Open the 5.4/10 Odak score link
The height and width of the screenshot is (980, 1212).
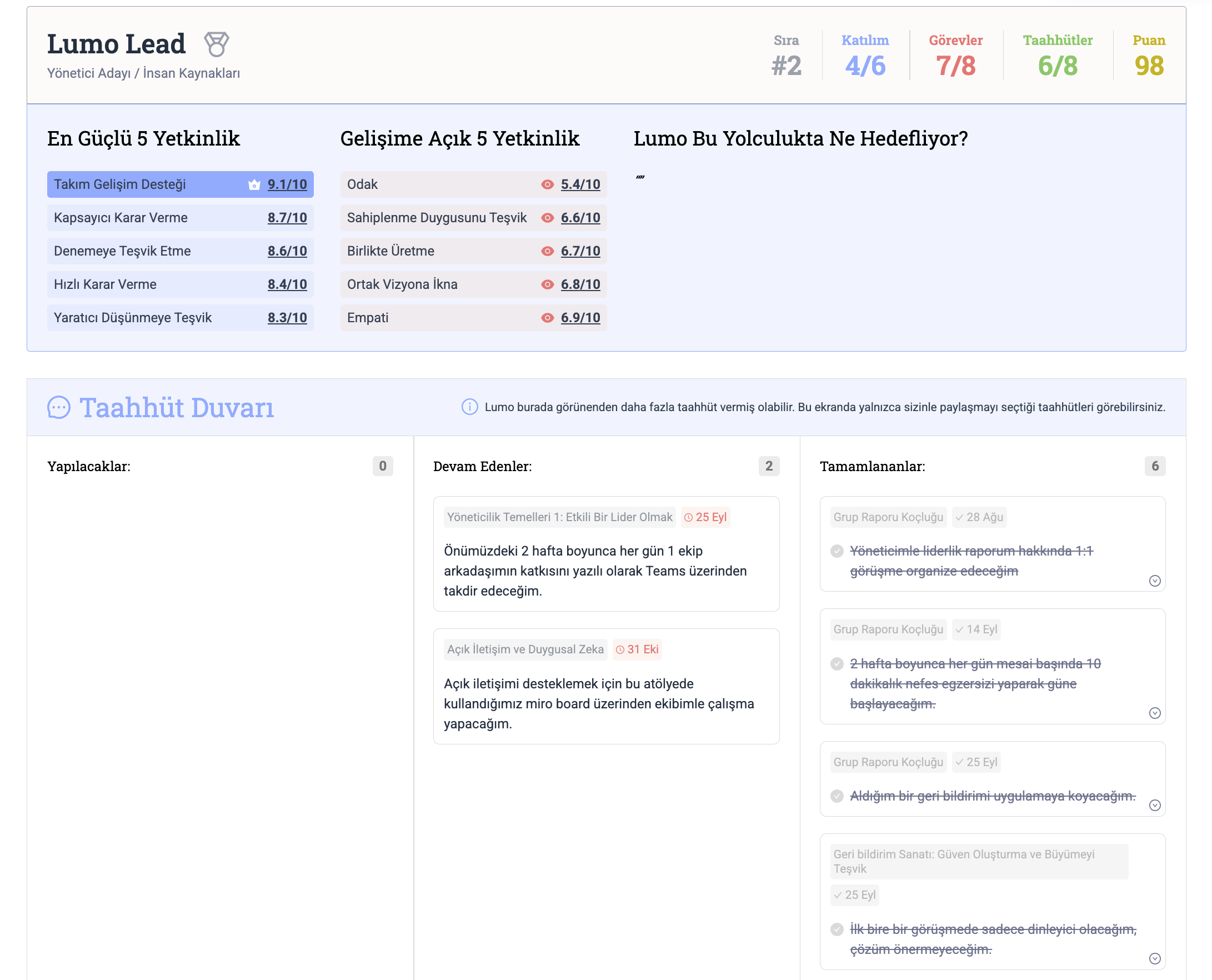(x=580, y=184)
